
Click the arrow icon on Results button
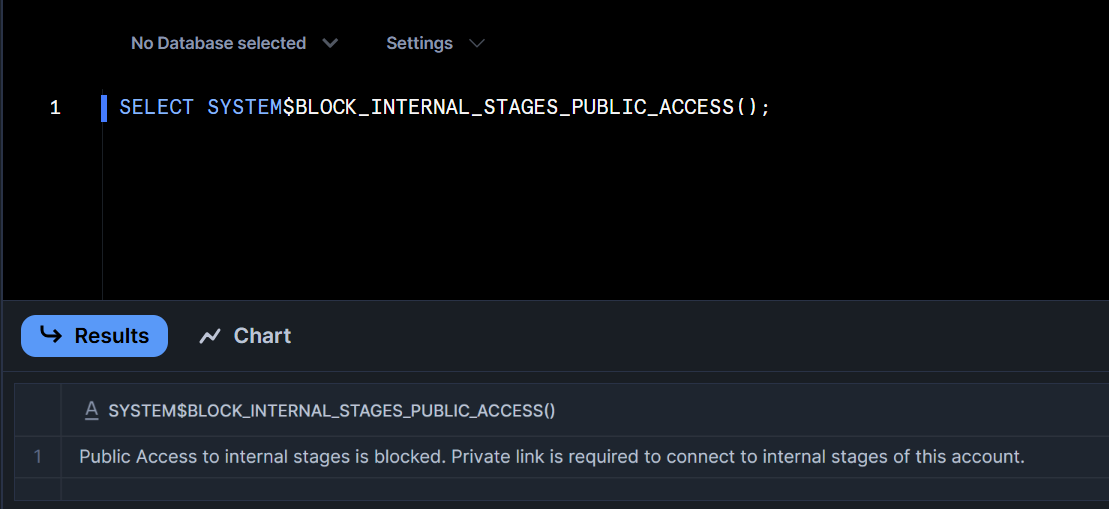[51, 335]
